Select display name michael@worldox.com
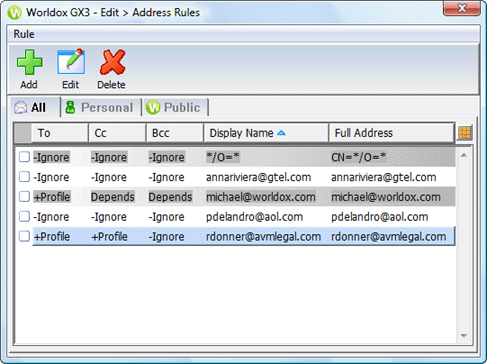The width and height of the screenshot is (487, 364). (261, 197)
